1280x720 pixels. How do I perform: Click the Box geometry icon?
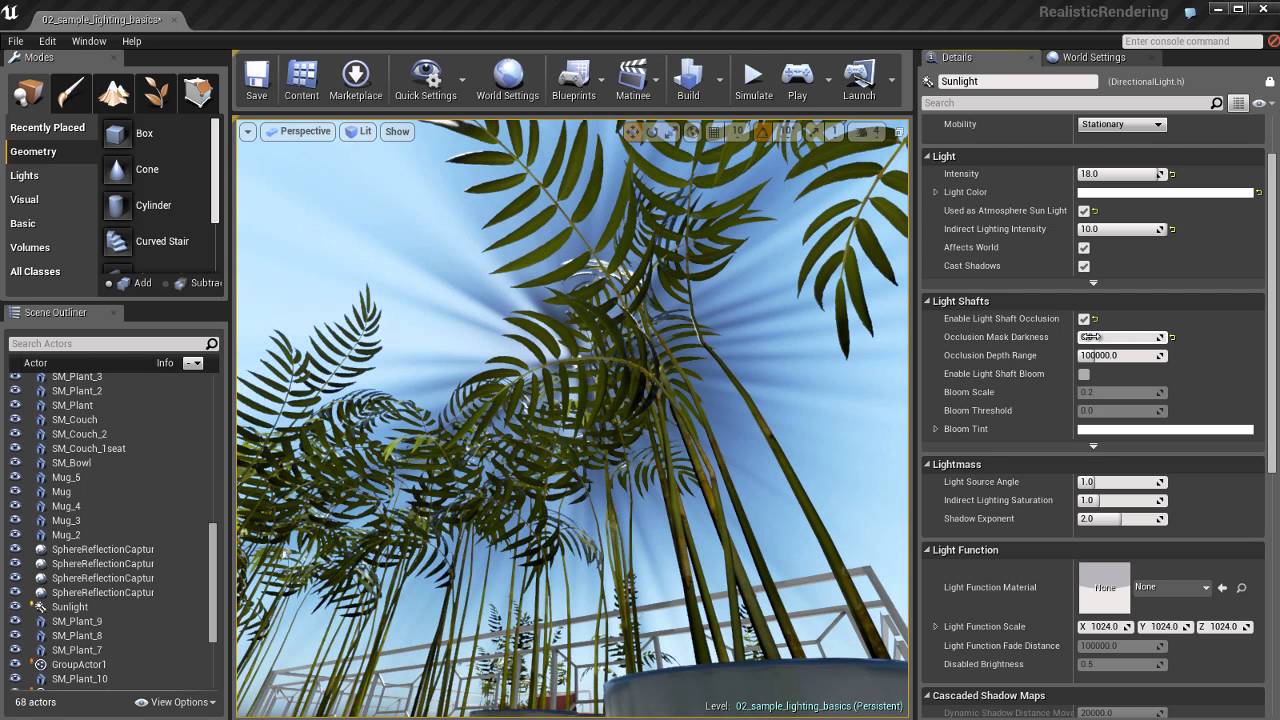[118, 134]
